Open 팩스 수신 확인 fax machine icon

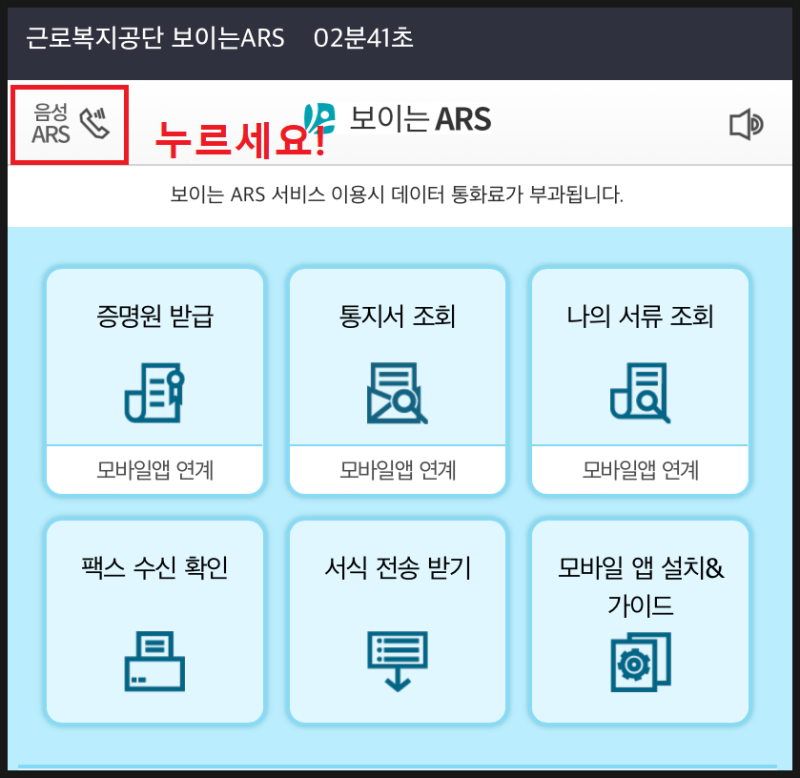click(x=155, y=661)
